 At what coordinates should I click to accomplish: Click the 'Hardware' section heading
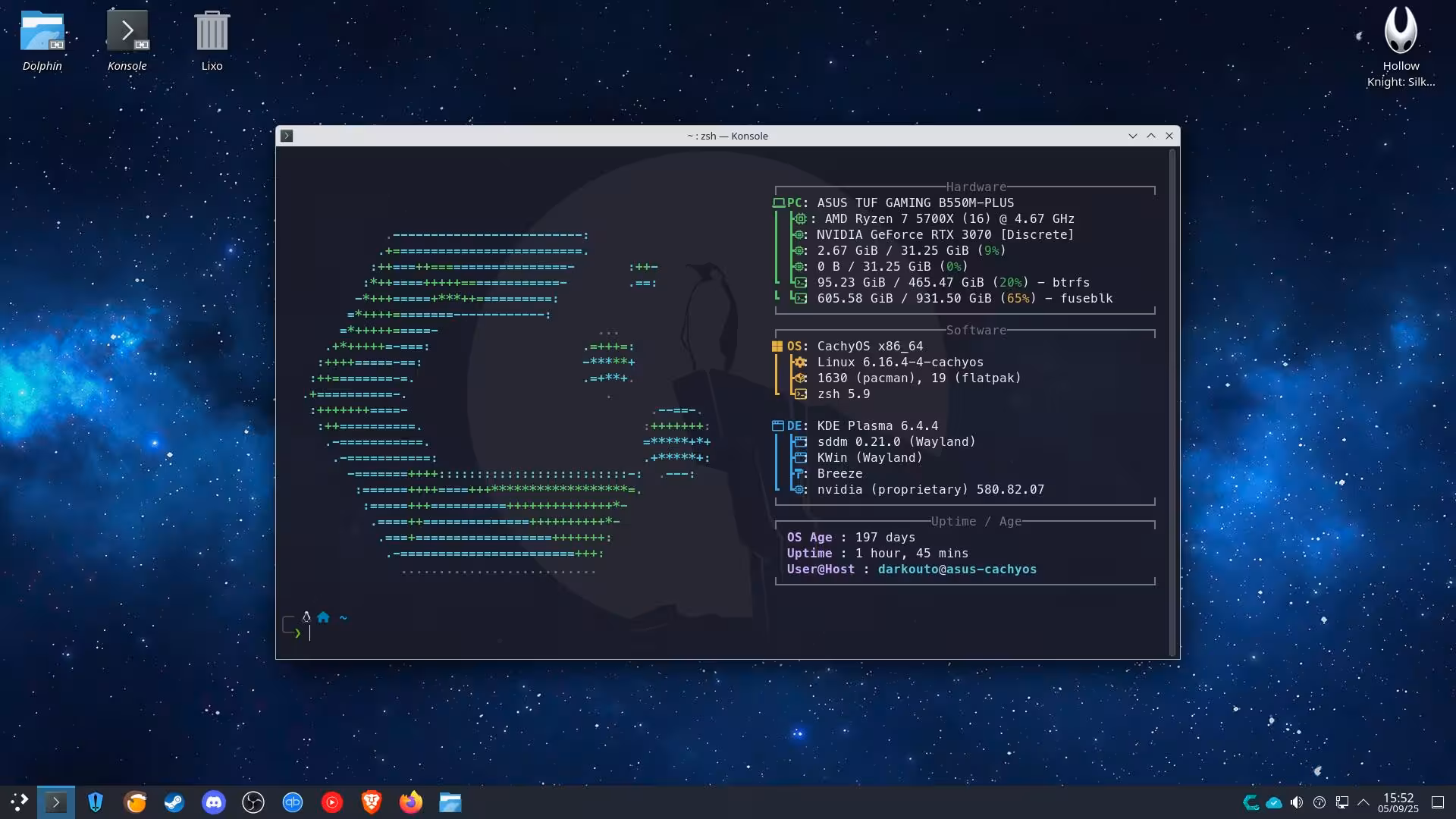(x=976, y=187)
